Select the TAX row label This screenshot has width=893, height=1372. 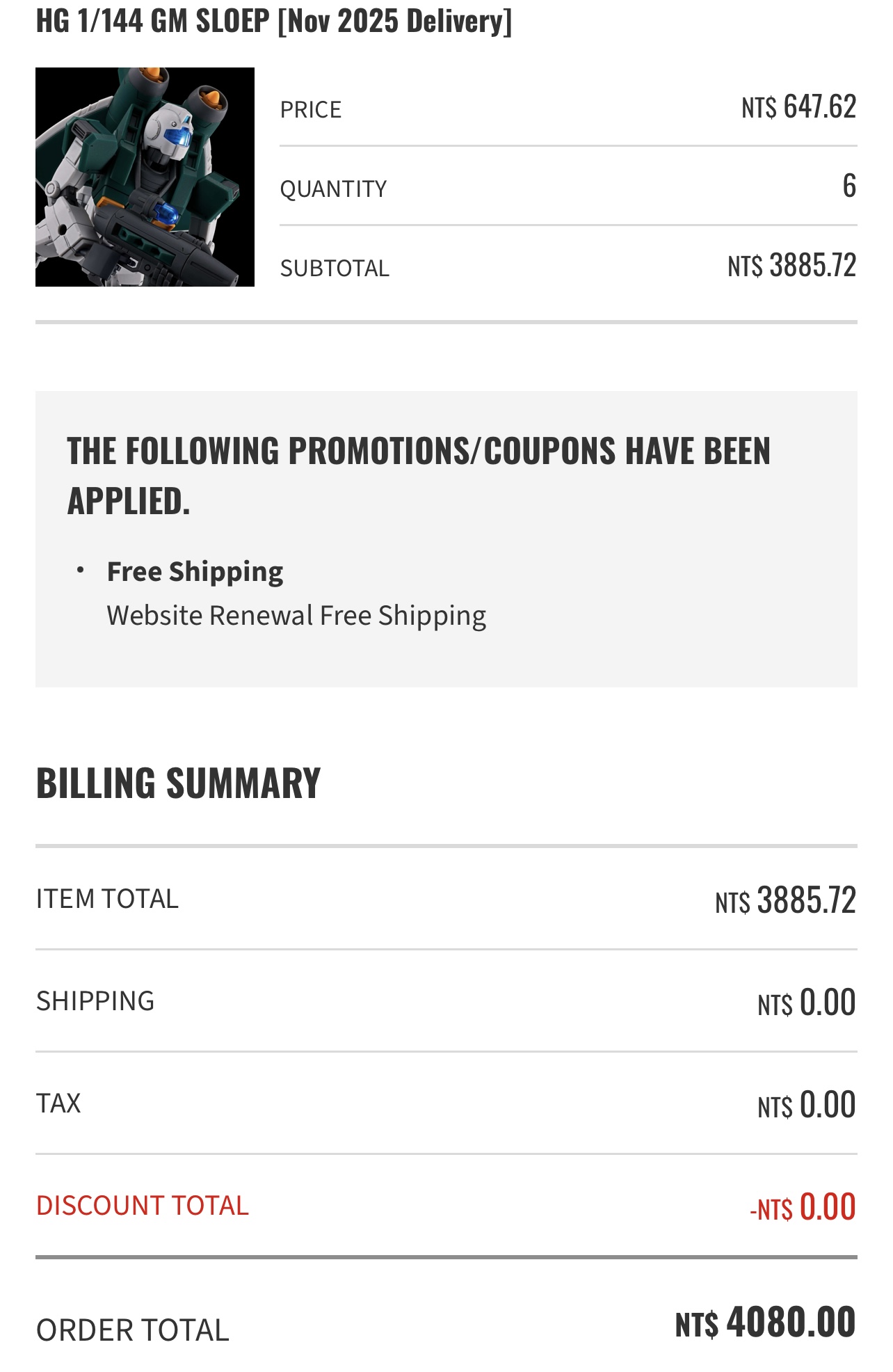pos(58,1103)
